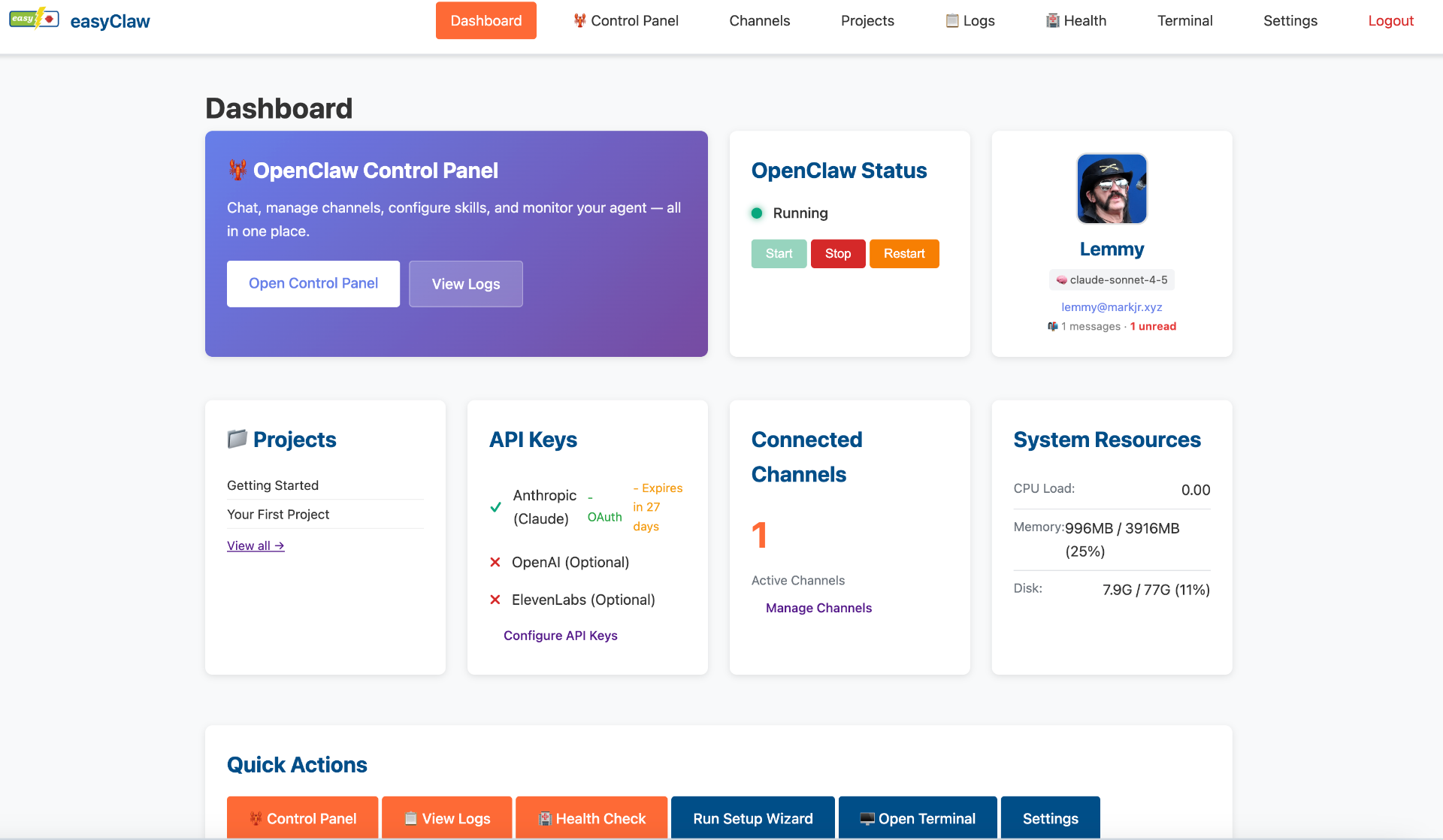Expand Manage Channels under Connected Channels
The image size is (1443, 840).
[818, 607]
